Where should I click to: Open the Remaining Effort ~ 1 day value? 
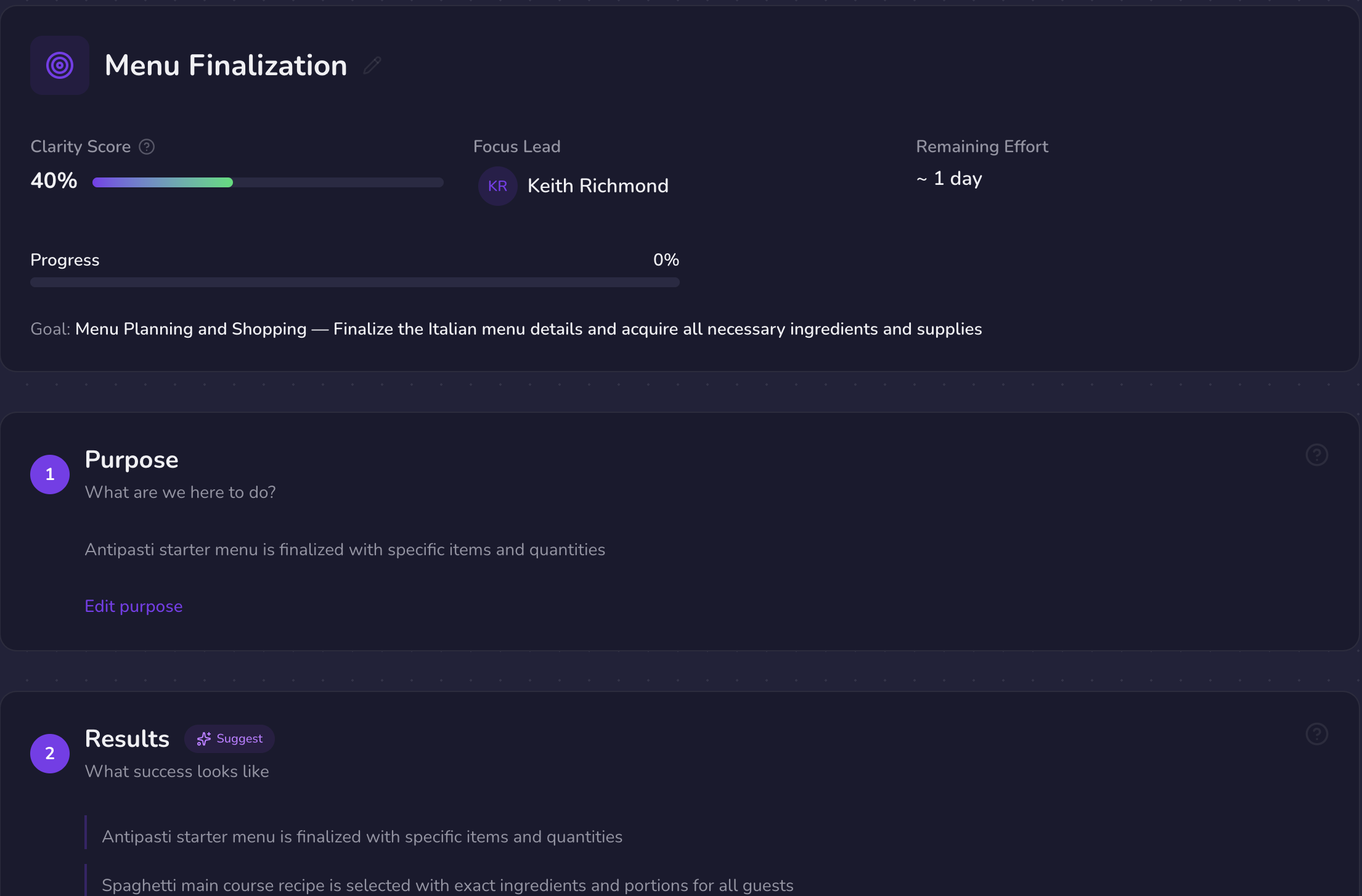coord(949,179)
